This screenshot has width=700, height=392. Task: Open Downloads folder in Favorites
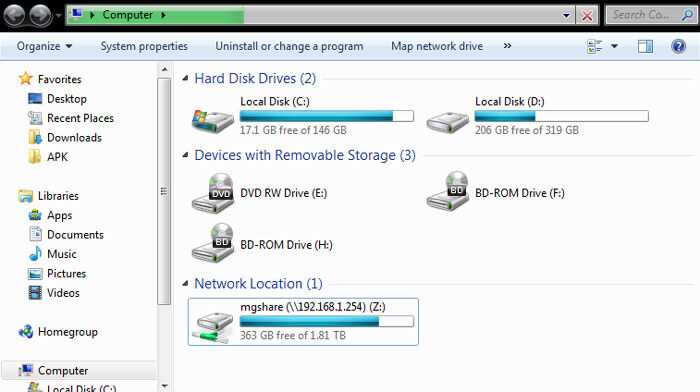[x=74, y=138]
